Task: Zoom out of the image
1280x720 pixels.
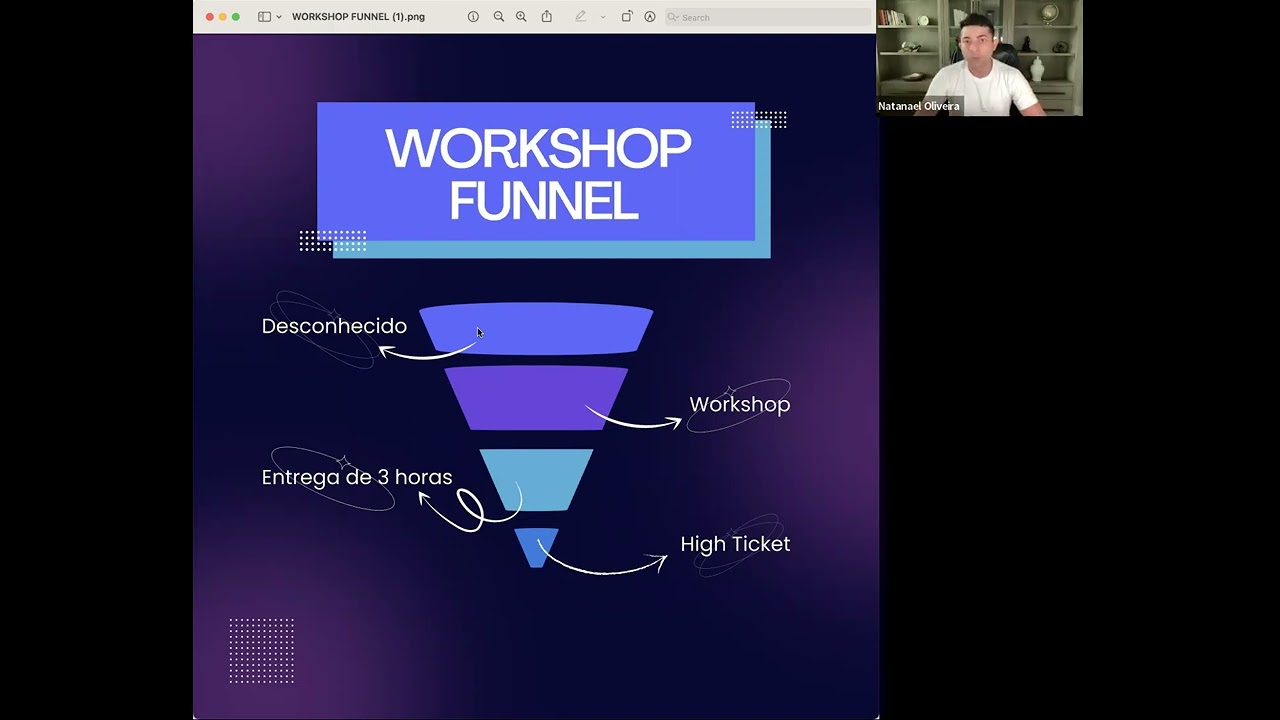Action: [x=498, y=17]
